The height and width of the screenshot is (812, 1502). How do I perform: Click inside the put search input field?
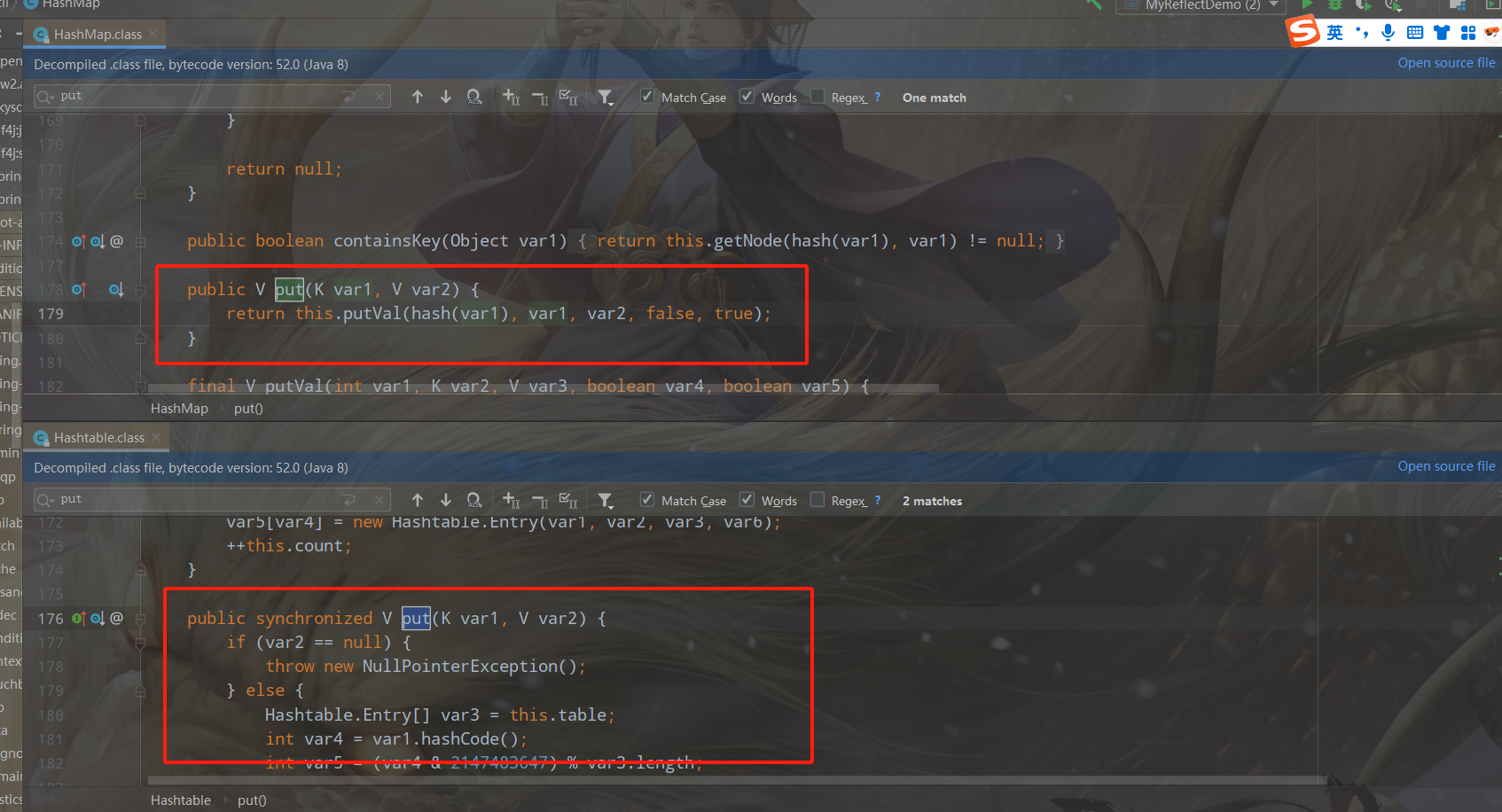(177, 95)
